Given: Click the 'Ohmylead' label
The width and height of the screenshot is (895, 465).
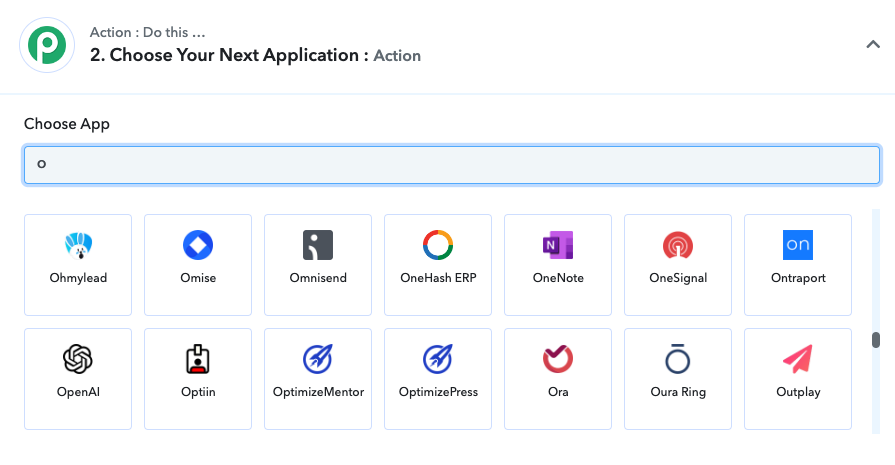Looking at the screenshot, I should 78,278.
